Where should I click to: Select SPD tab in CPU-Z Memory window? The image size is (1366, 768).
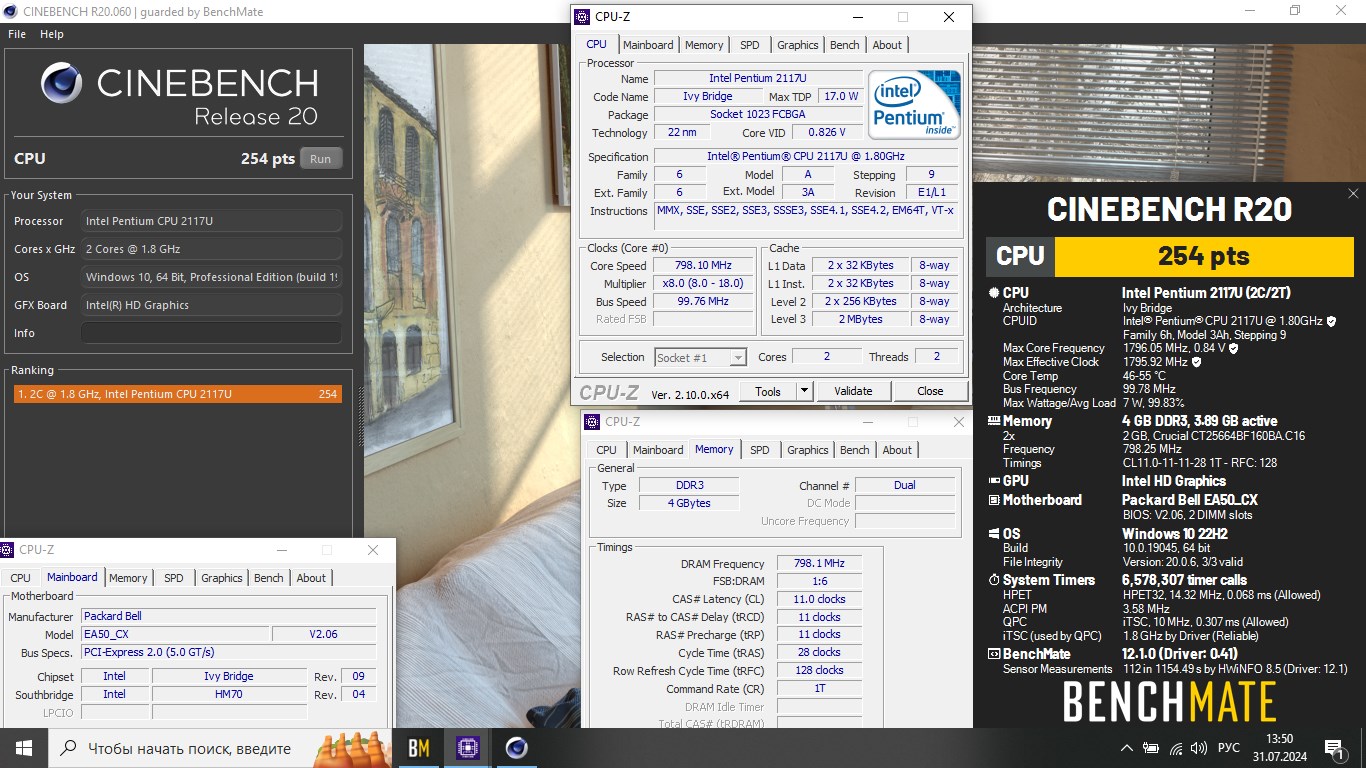click(x=760, y=450)
